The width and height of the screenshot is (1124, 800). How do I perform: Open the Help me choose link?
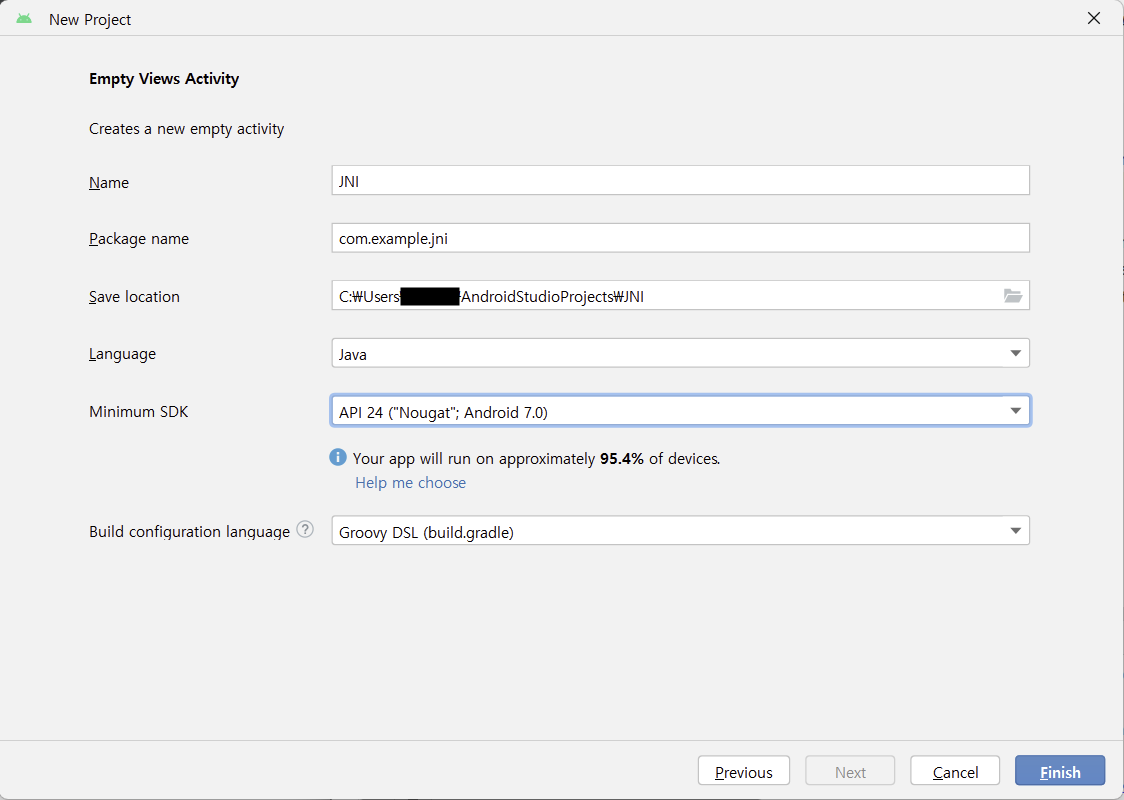[410, 482]
